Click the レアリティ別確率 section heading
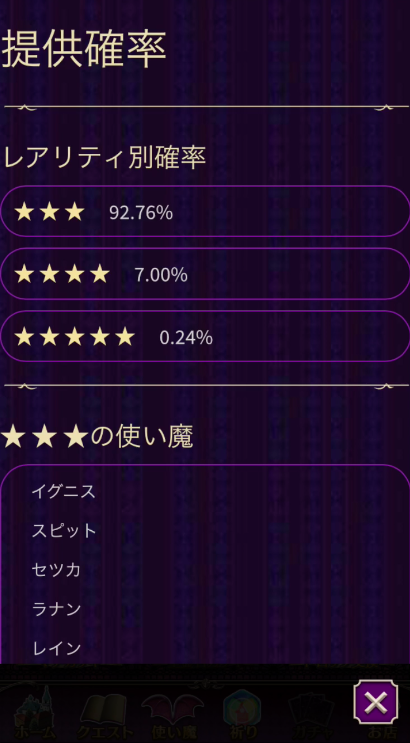The width and height of the screenshot is (410, 743). pos(104,157)
